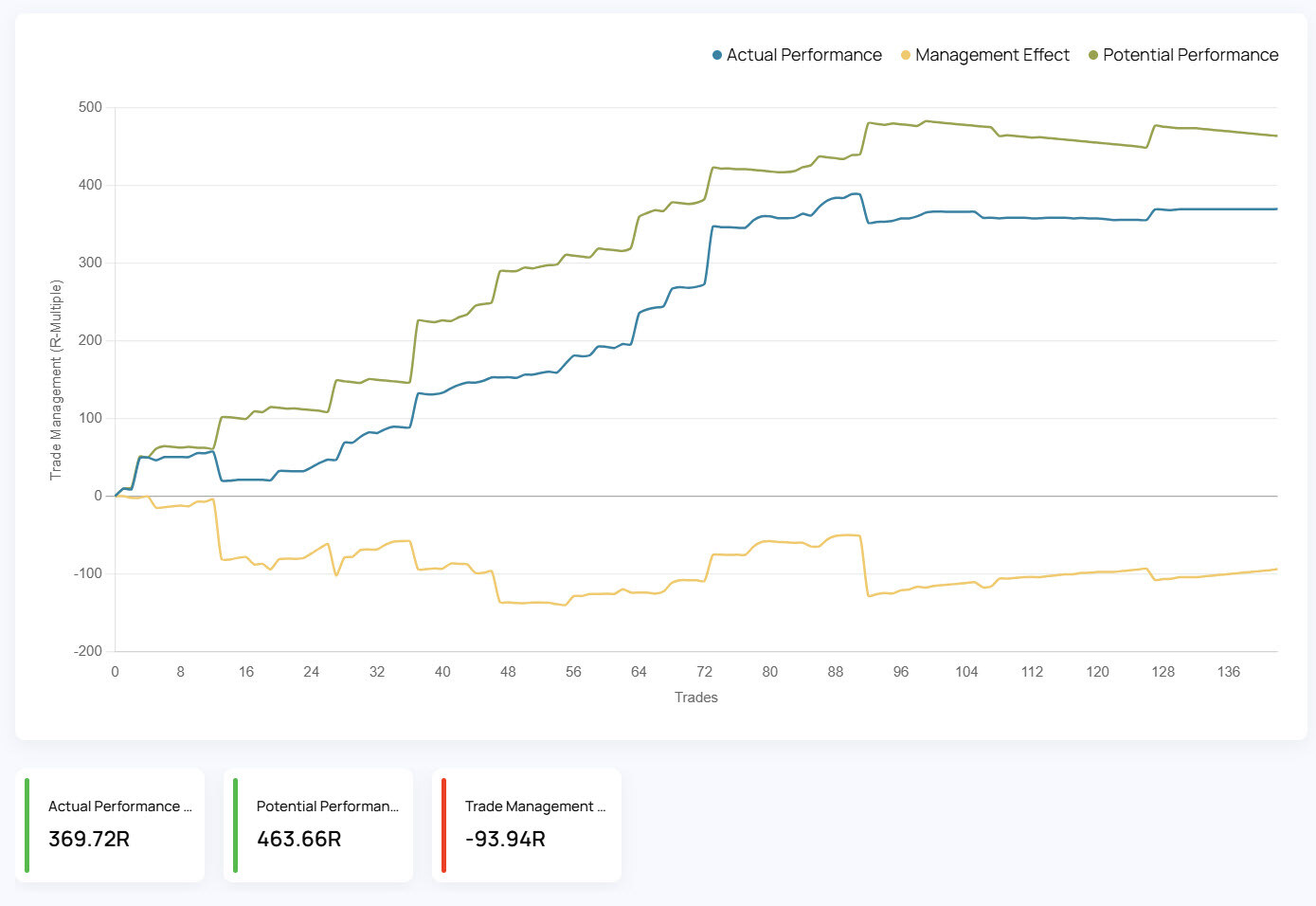
Task: Click the Trade Management (R-Multiple) y-axis title
Action: click(x=56, y=379)
